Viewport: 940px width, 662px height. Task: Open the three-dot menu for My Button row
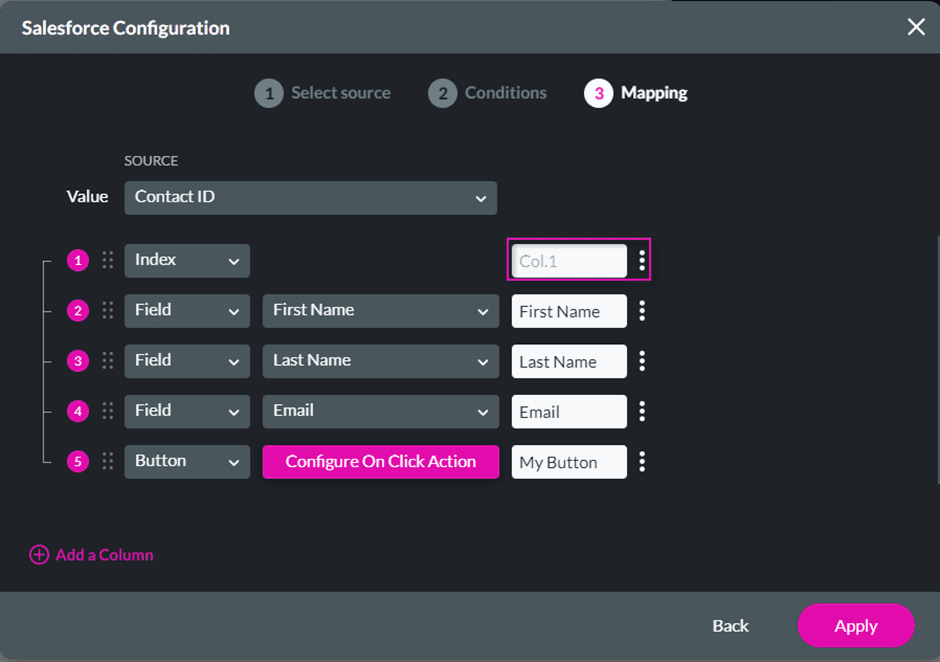pos(642,462)
